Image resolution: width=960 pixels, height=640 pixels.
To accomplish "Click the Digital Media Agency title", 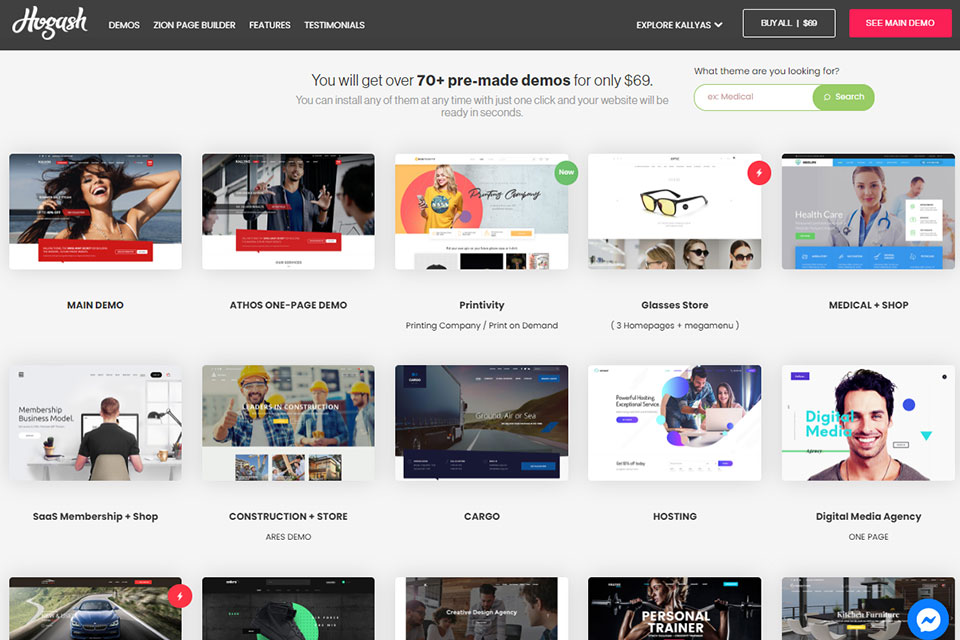I will tap(868, 516).
